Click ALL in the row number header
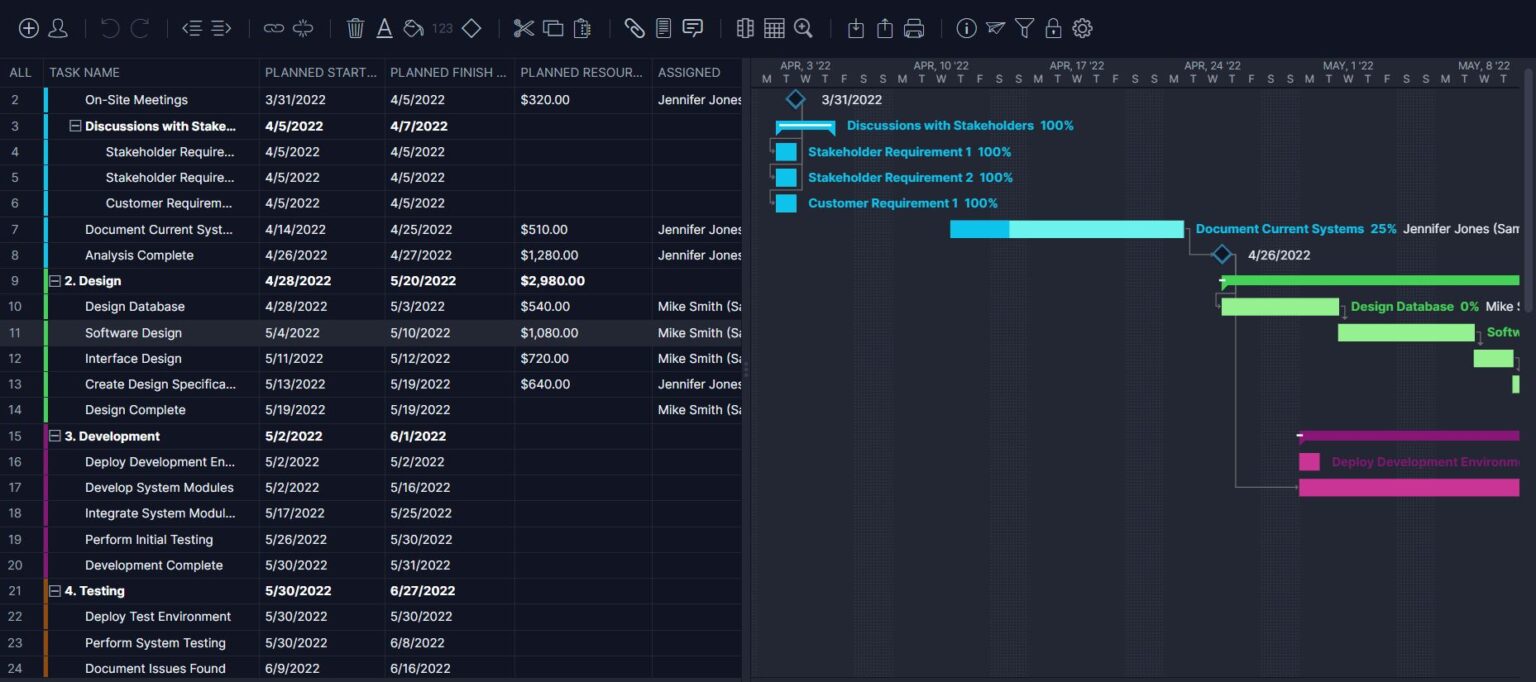The image size is (1536, 682). click(20, 72)
